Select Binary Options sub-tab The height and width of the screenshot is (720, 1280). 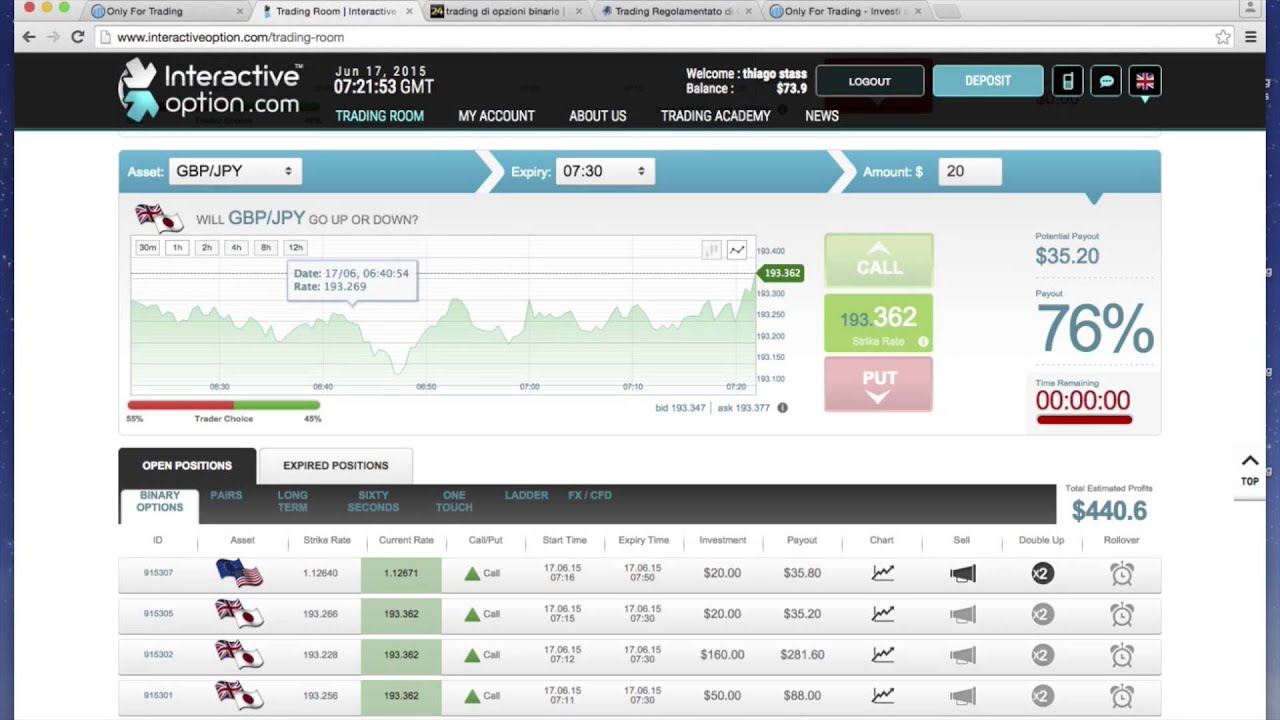tap(160, 502)
